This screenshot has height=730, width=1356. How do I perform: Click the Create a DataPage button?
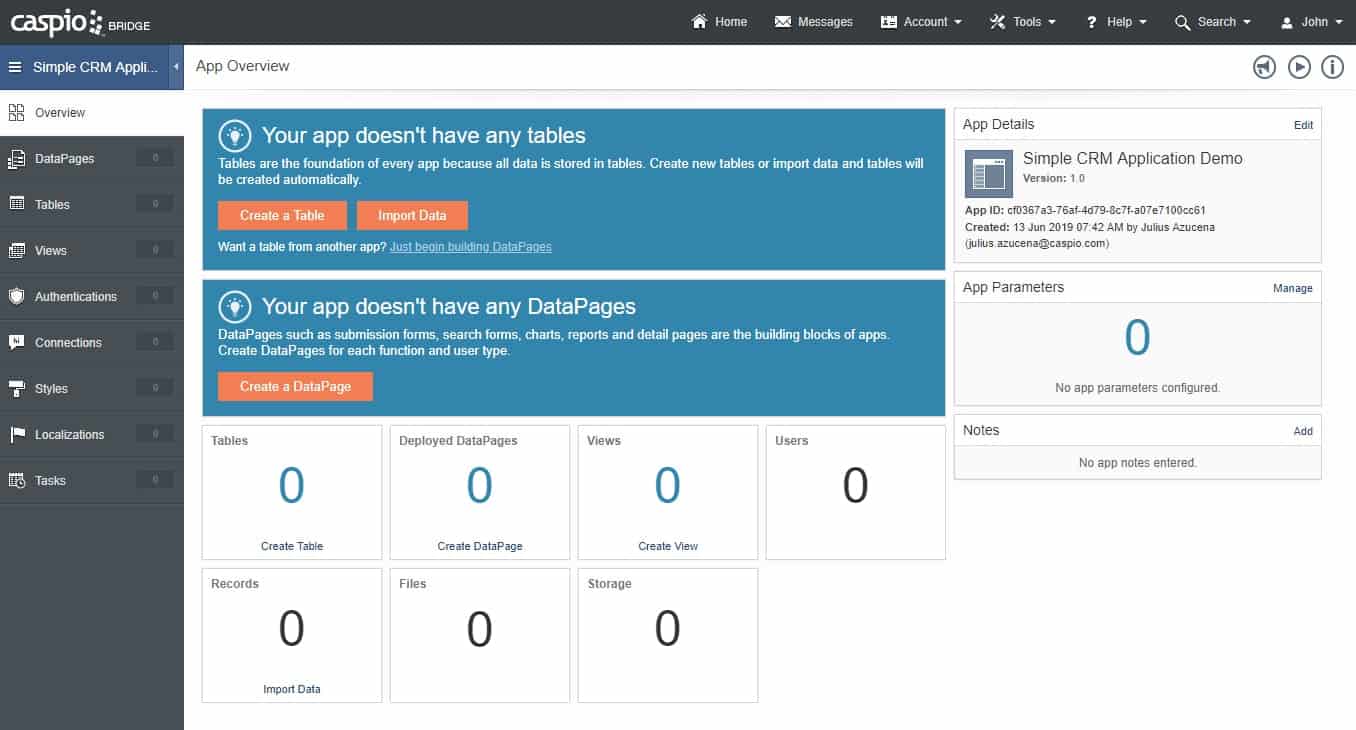pos(295,386)
